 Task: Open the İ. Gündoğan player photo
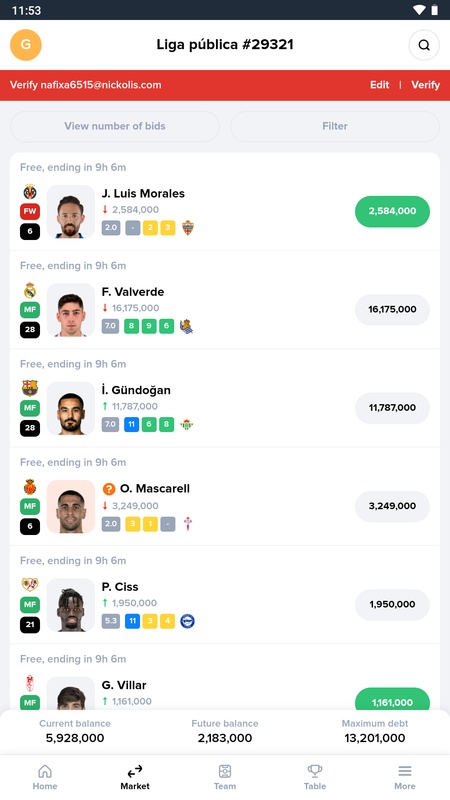71,408
